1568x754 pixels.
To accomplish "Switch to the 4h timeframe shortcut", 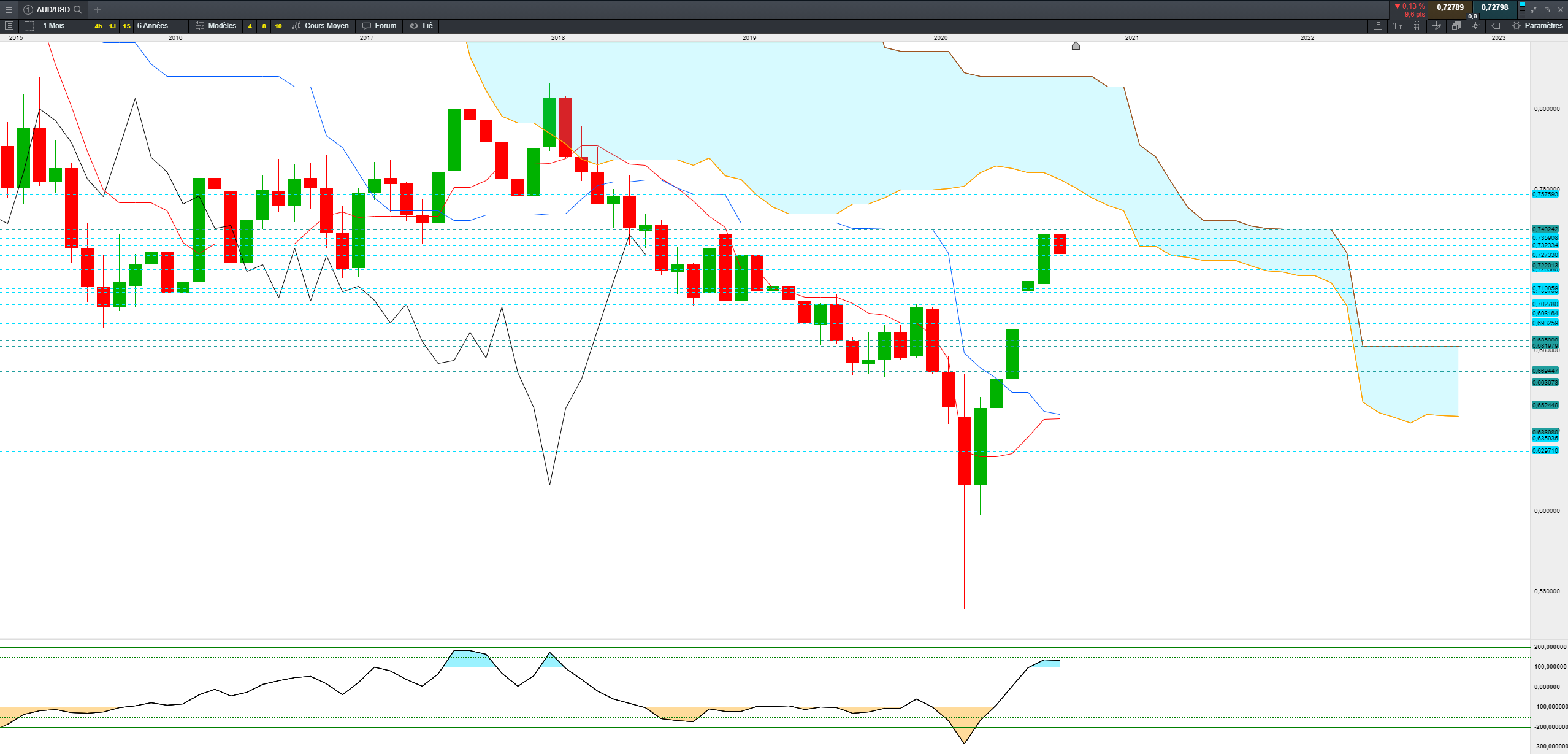I will (x=98, y=26).
